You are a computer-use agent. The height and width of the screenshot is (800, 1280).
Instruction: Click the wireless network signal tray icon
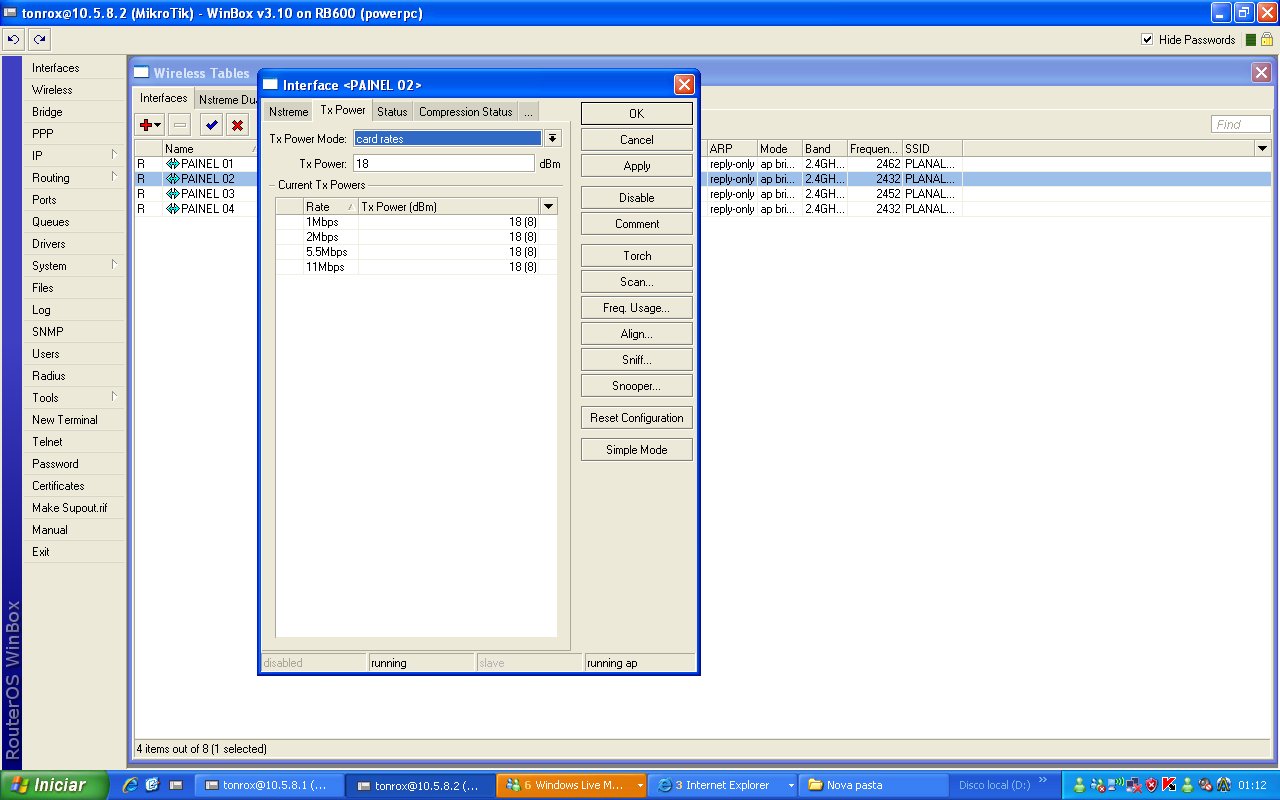pos(1117,785)
